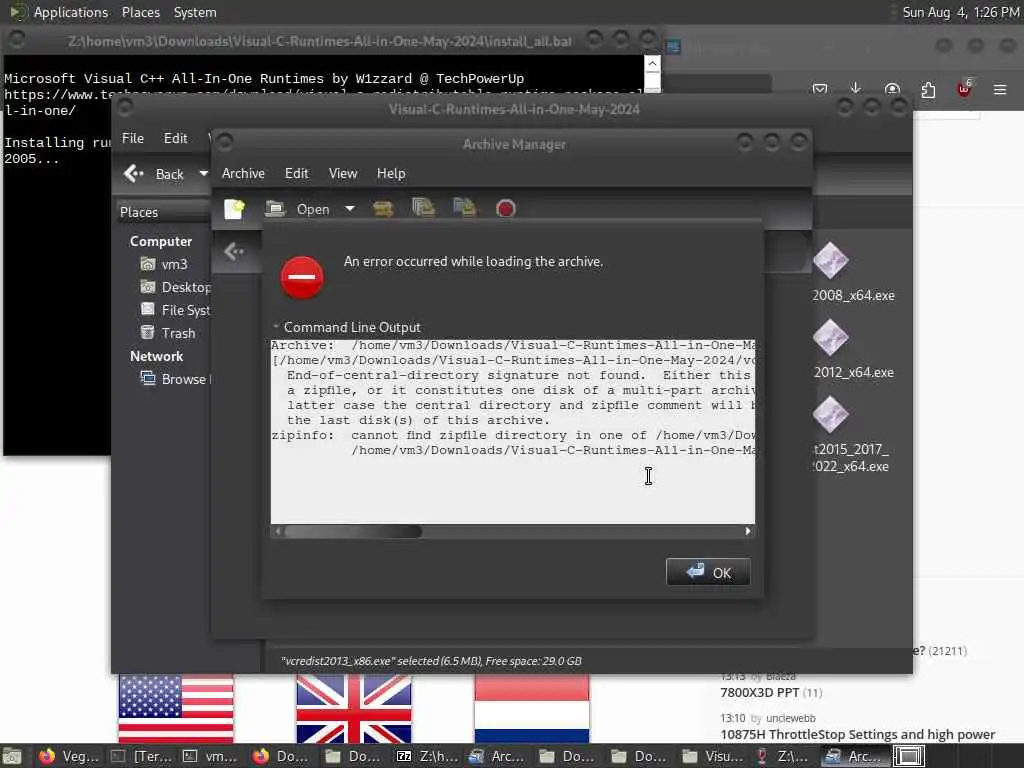Image resolution: width=1024 pixels, height=768 pixels.
Task: Click the Netherlands flag image
Action: click(532, 709)
